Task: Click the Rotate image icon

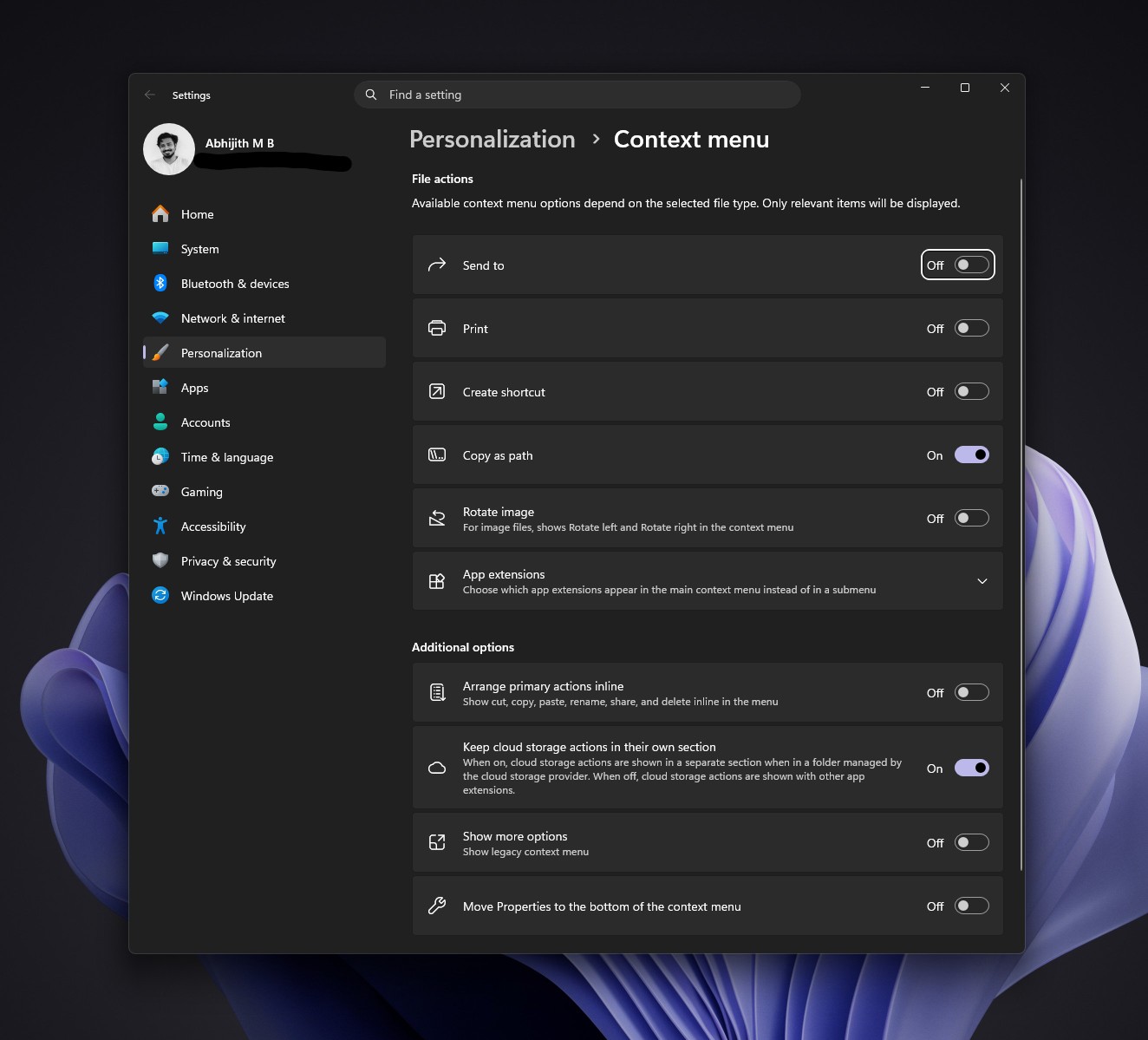Action: [x=437, y=518]
